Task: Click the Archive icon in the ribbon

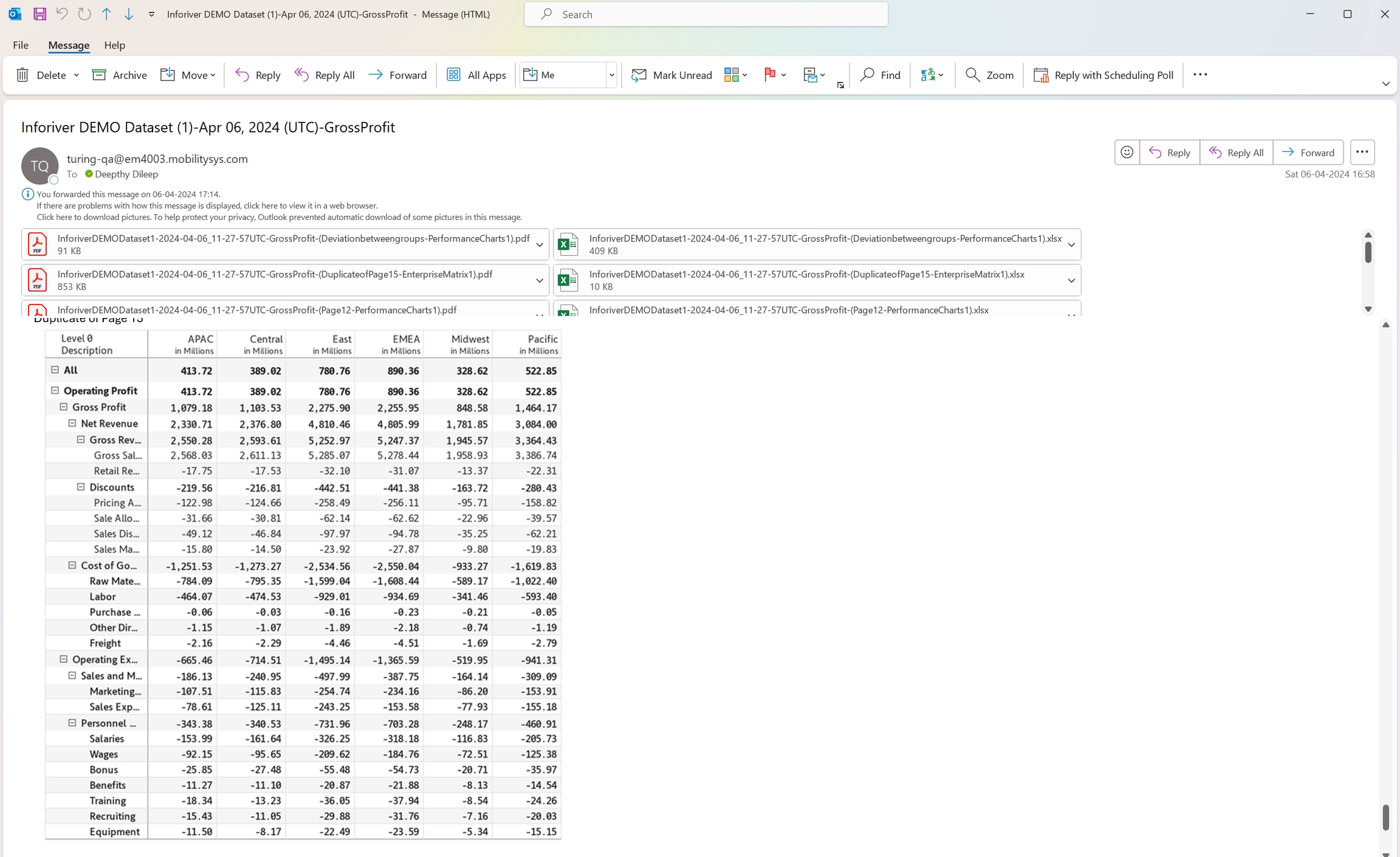Action: [99, 75]
